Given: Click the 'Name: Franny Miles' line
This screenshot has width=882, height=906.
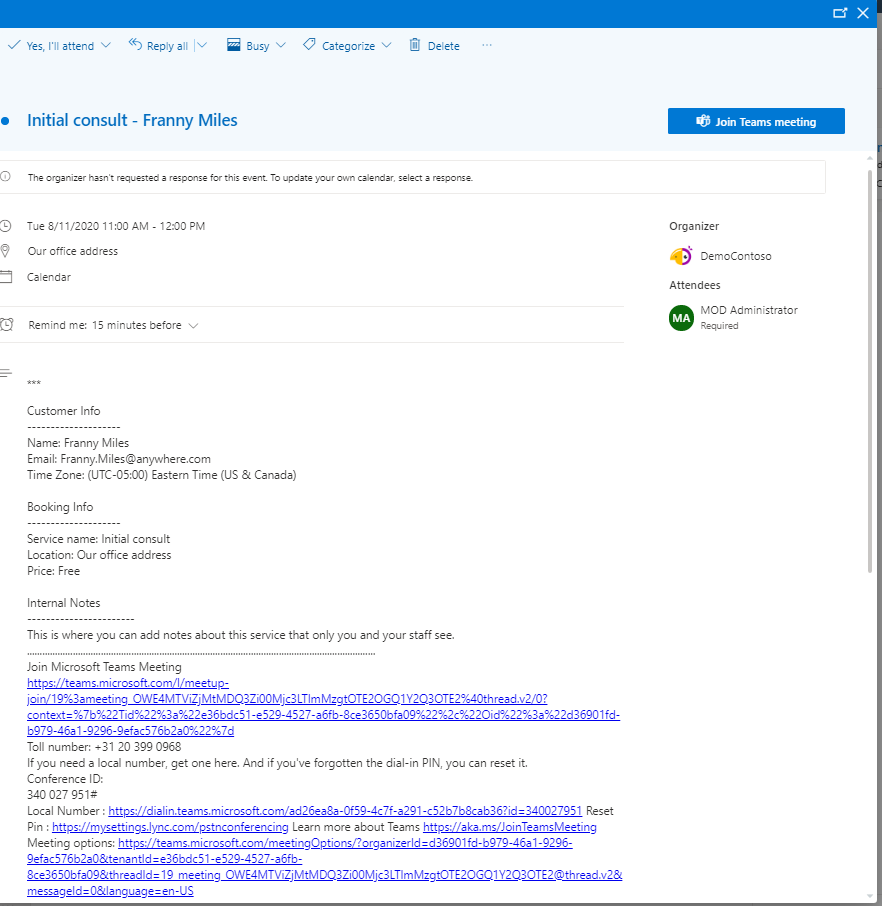Looking at the screenshot, I should coord(78,443).
